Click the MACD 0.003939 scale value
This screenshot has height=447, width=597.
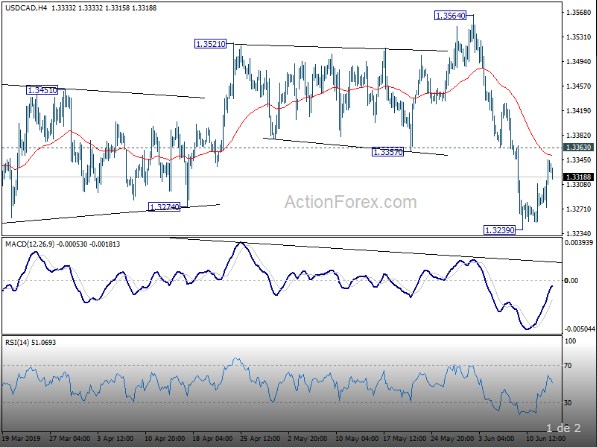point(579,243)
